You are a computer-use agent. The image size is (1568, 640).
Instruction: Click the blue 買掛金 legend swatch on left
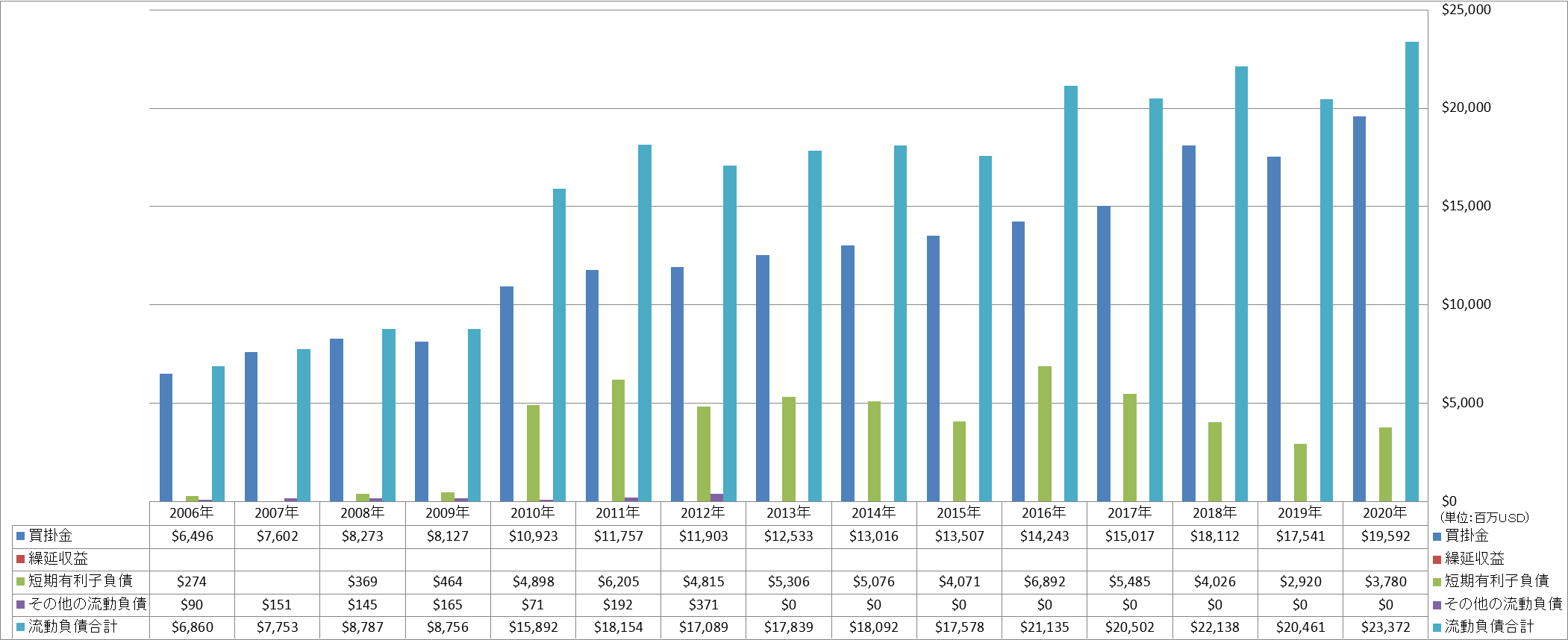[x=21, y=536]
